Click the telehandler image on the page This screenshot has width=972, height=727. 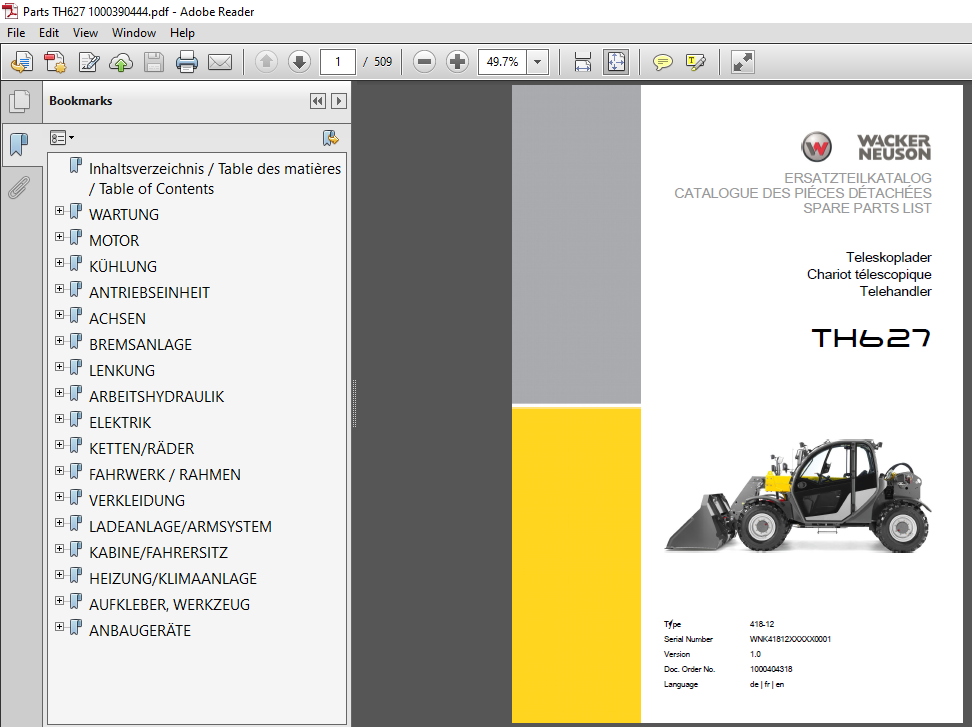click(798, 496)
